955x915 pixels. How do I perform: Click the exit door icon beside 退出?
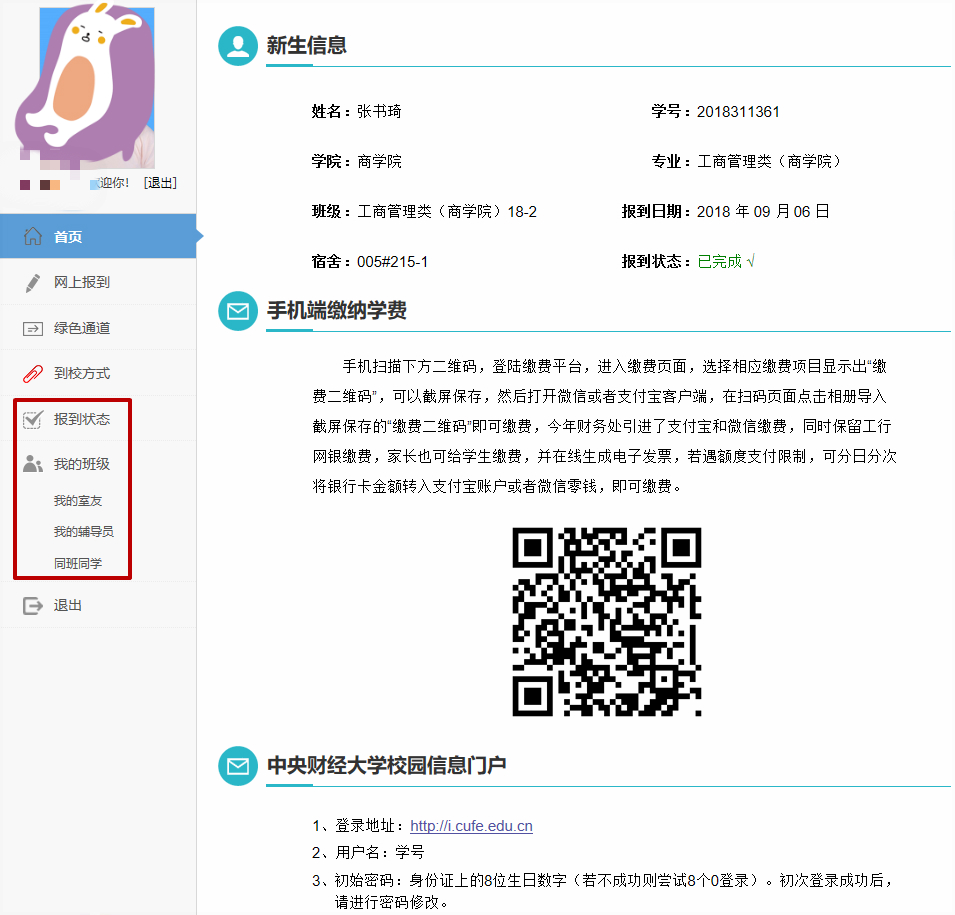tap(33, 606)
